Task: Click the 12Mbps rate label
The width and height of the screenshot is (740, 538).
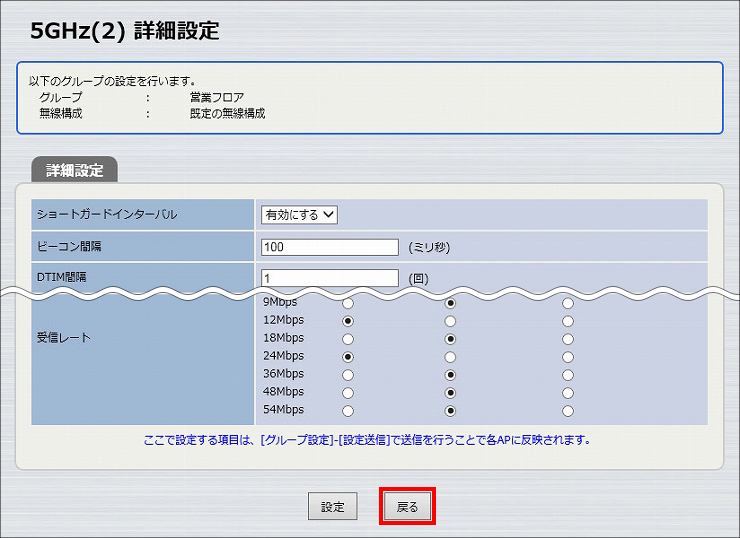Action: click(x=283, y=320)
